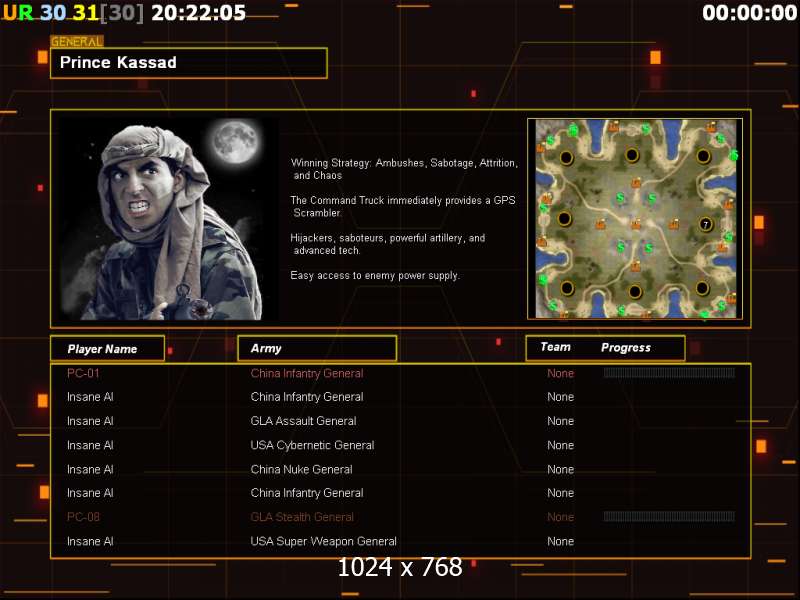Click China Nuke General army entry
Screen dimensions: 800x600
click(302, 469)
